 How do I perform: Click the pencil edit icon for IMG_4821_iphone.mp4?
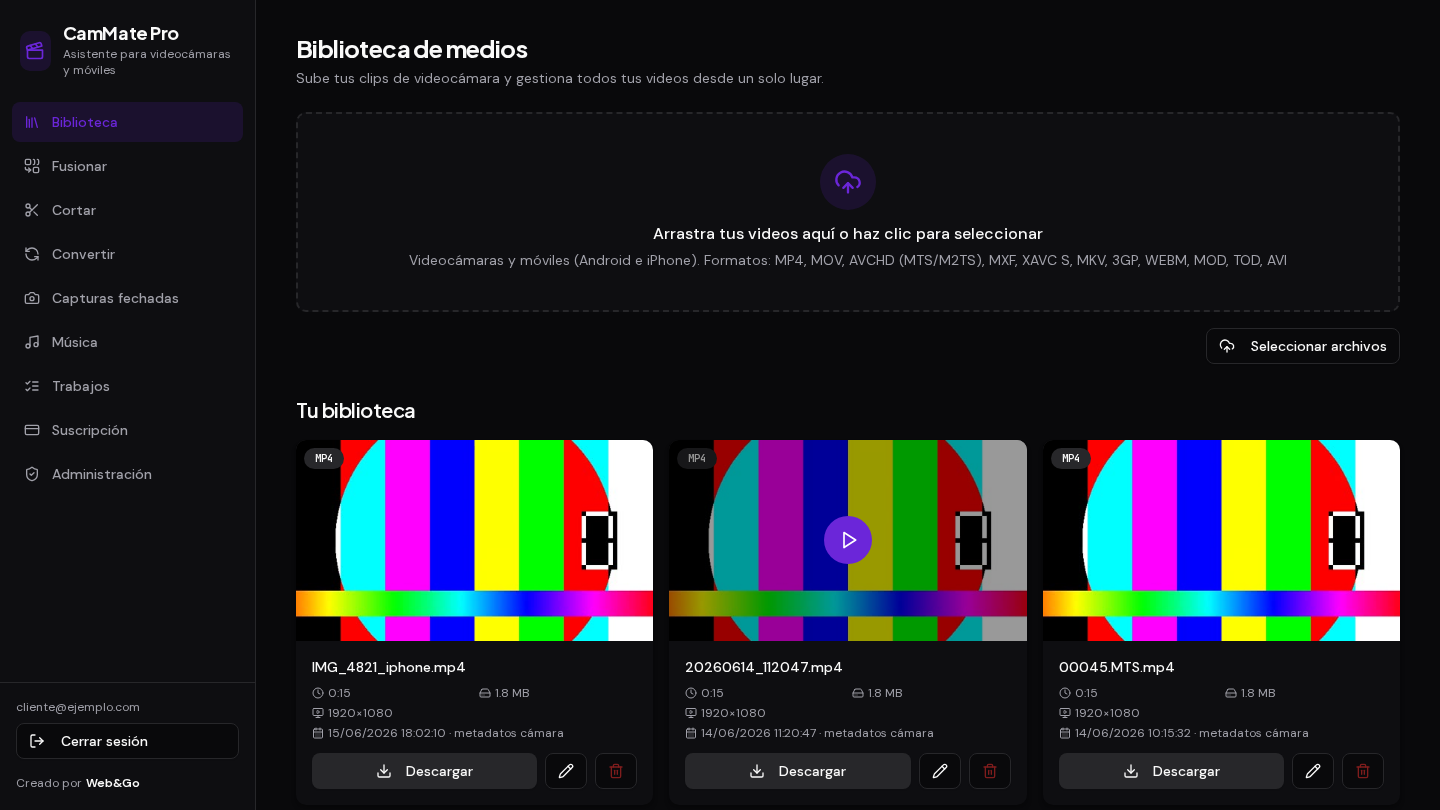pos(566,771)
